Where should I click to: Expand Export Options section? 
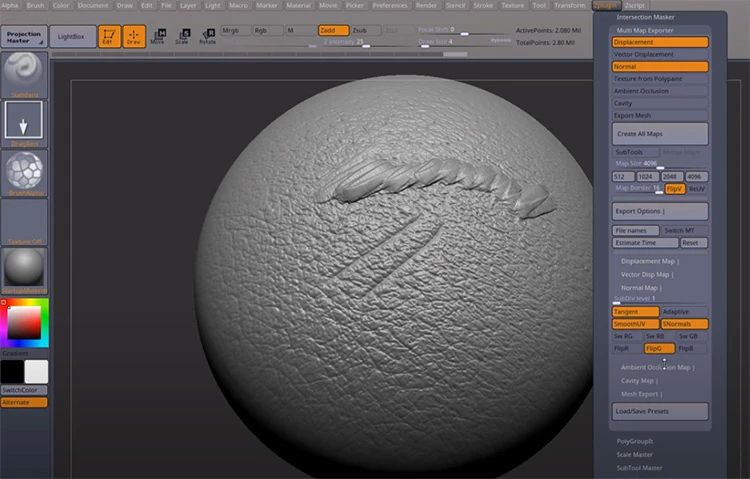660,211
